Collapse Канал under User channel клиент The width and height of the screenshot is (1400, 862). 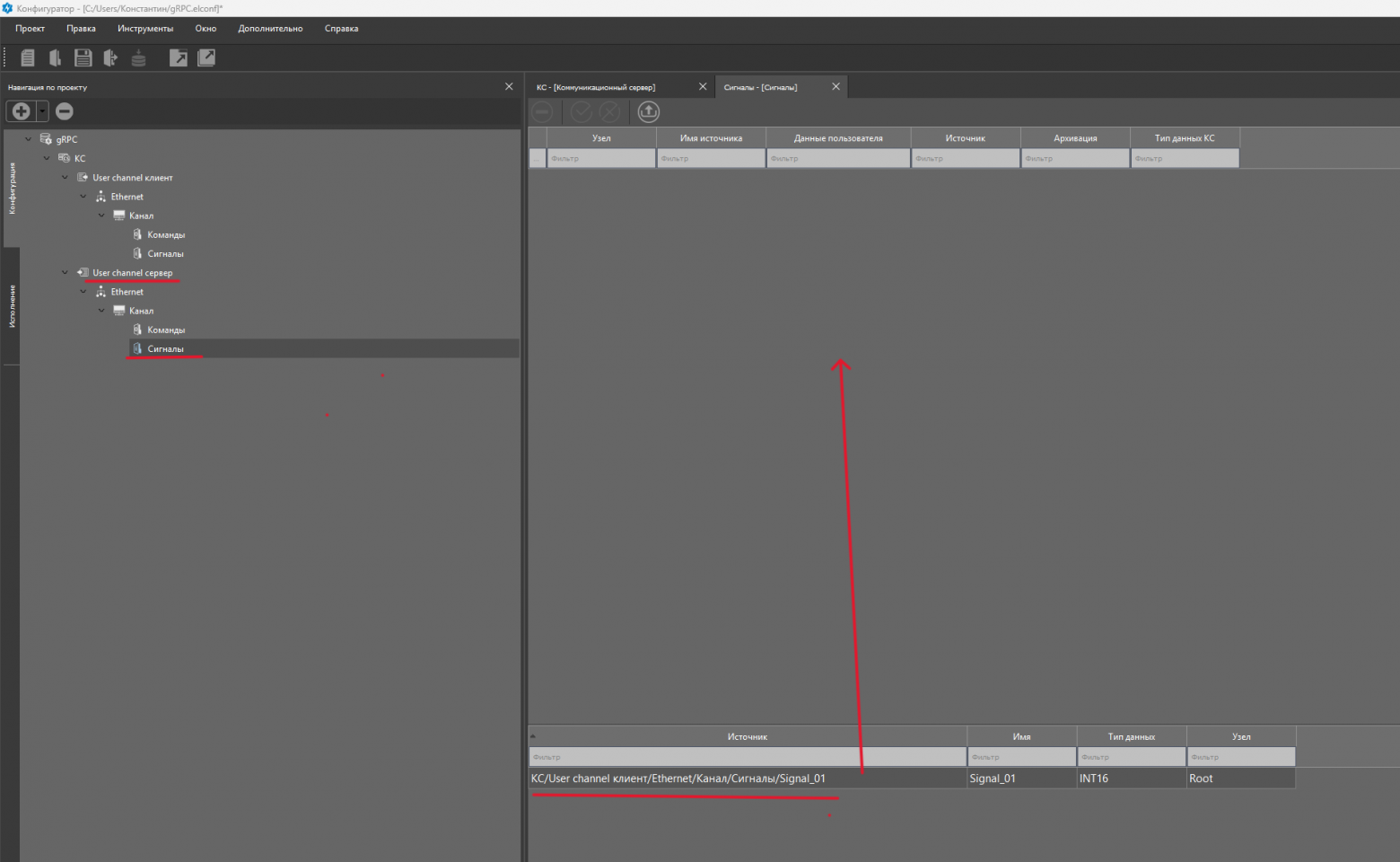pyautogui.click(x=101, y=215)
